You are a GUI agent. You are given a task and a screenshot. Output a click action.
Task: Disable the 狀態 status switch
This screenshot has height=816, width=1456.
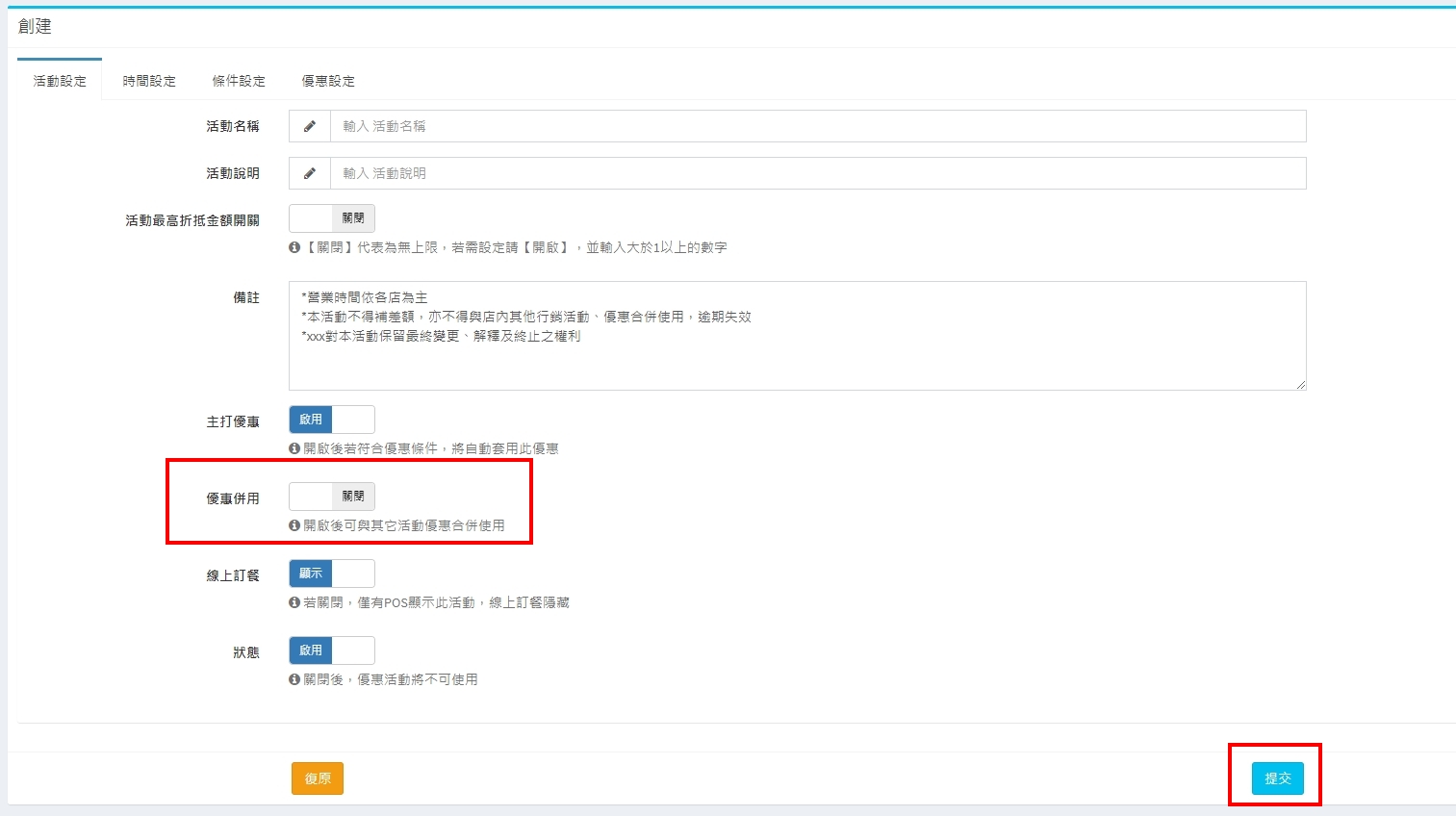pos(332,650)
